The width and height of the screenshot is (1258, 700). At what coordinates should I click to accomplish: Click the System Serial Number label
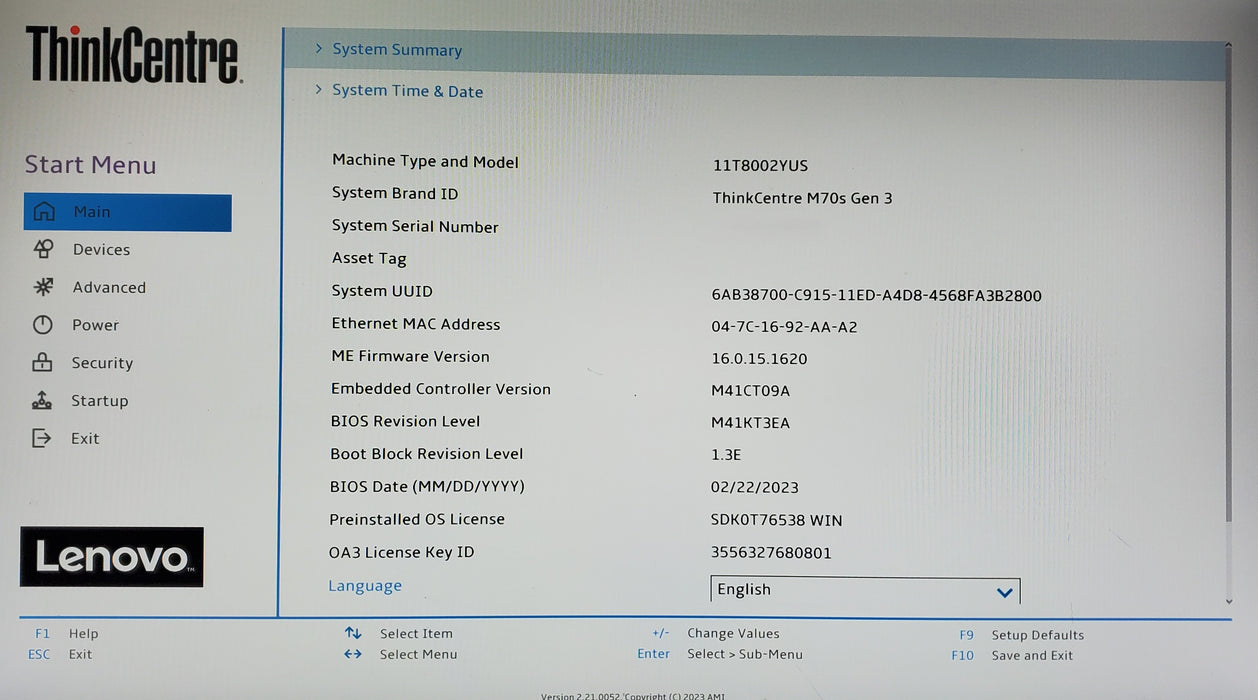[415, 227]
